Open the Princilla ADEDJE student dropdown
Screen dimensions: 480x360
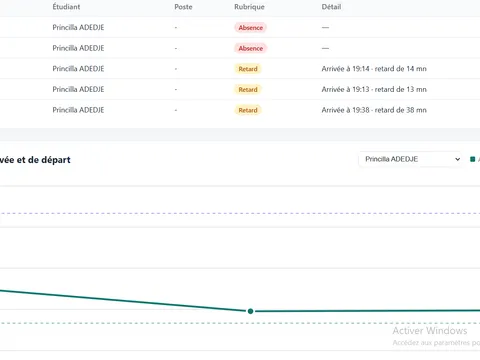[410, 159]
